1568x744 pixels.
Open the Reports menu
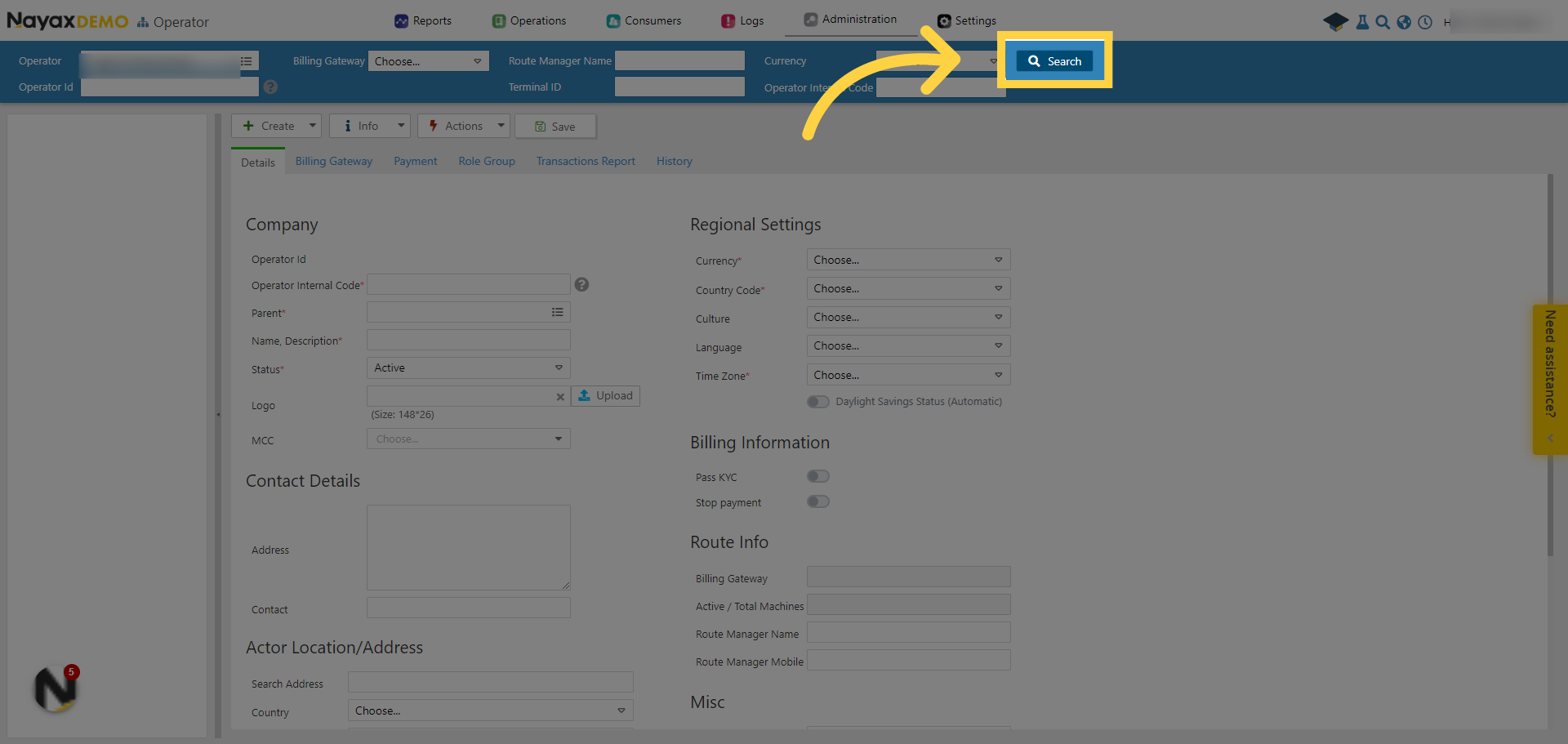click(423, 20)
